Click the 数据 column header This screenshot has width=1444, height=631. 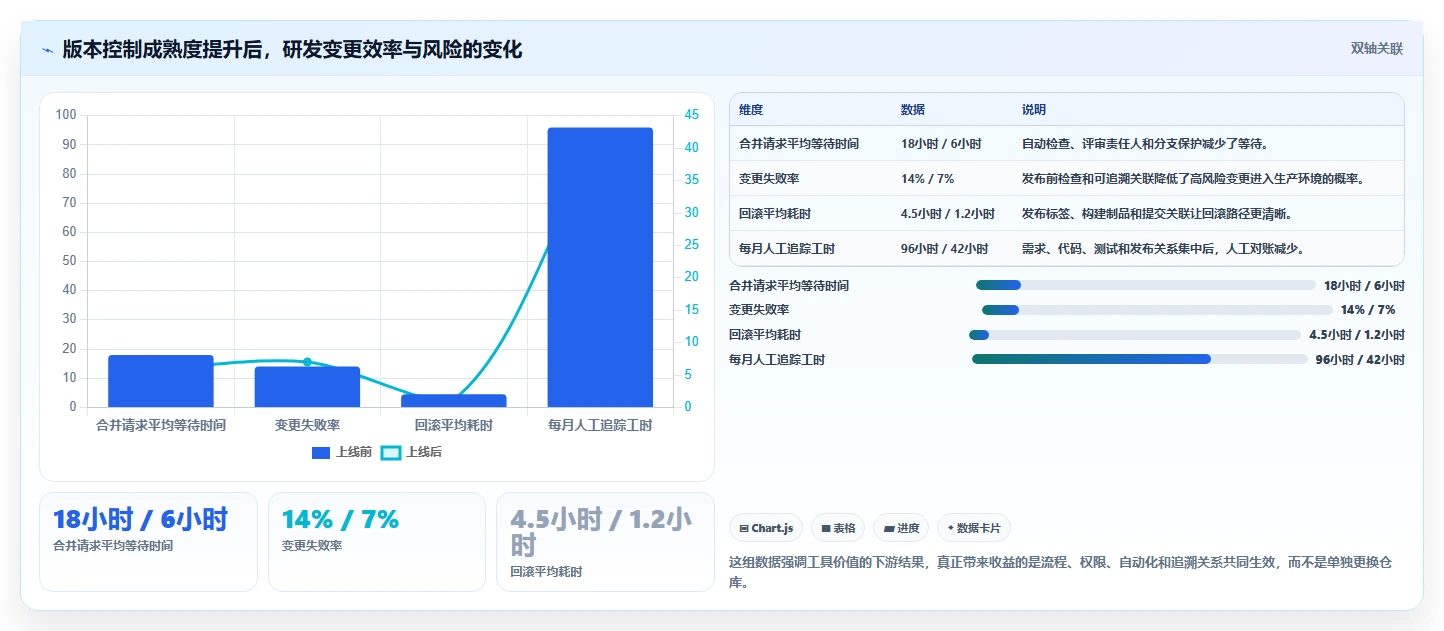coord(913,110)
